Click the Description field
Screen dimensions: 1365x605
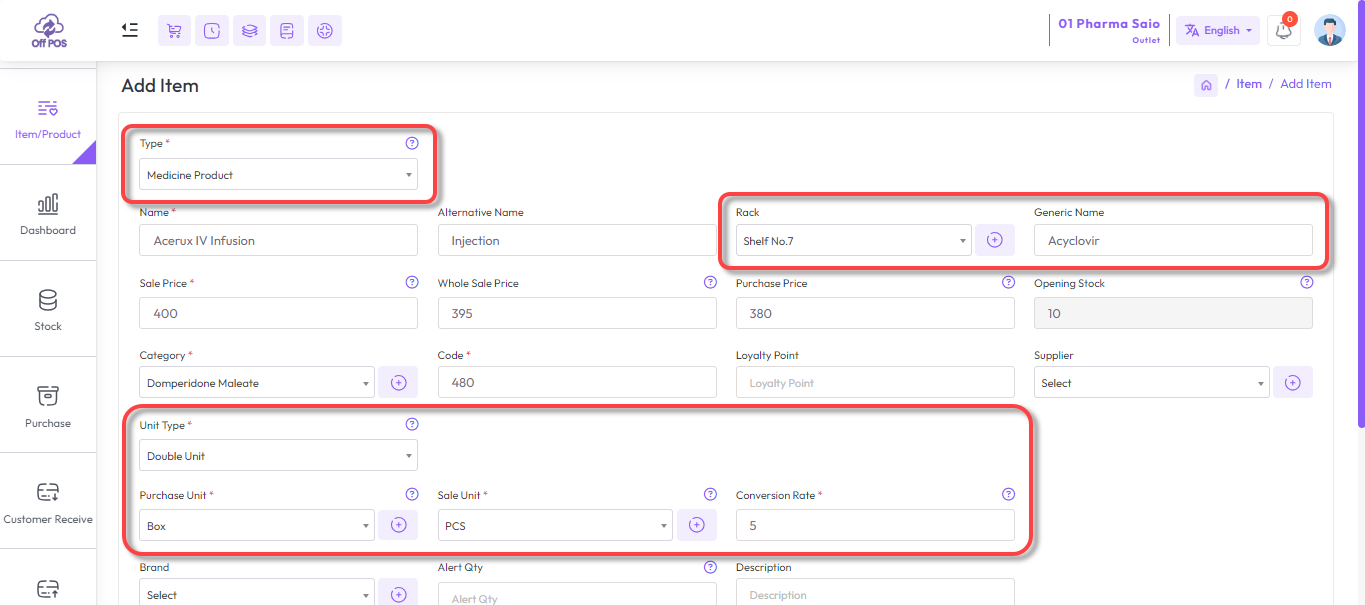[x=875, y=593]
